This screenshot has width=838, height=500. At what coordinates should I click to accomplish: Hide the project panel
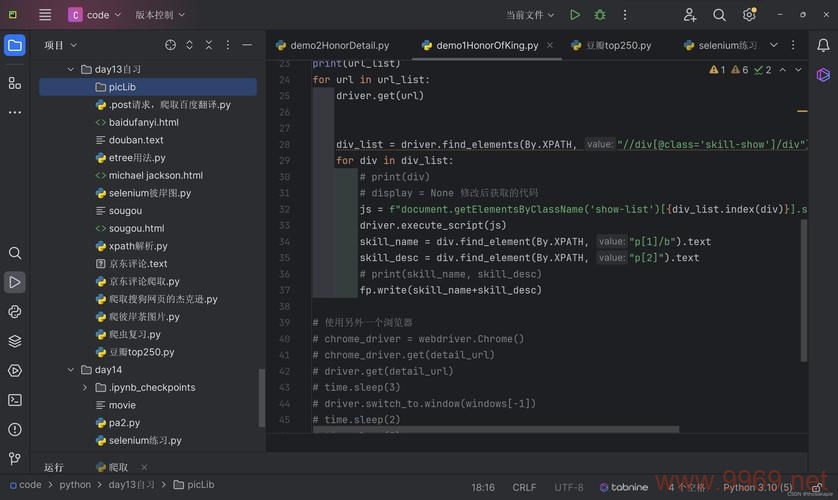(247, 45)
